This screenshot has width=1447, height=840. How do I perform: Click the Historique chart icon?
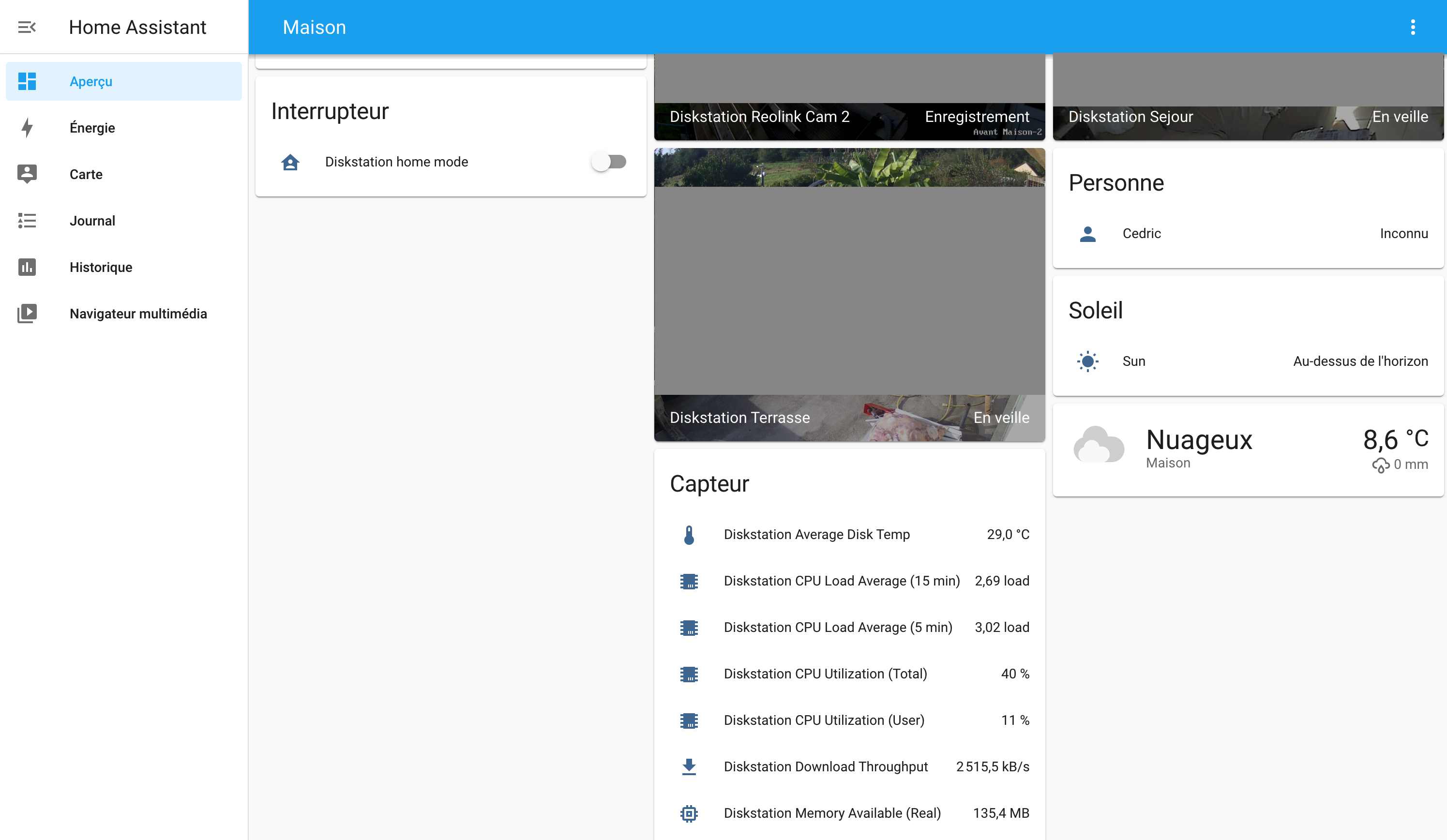tap(27, 267)
